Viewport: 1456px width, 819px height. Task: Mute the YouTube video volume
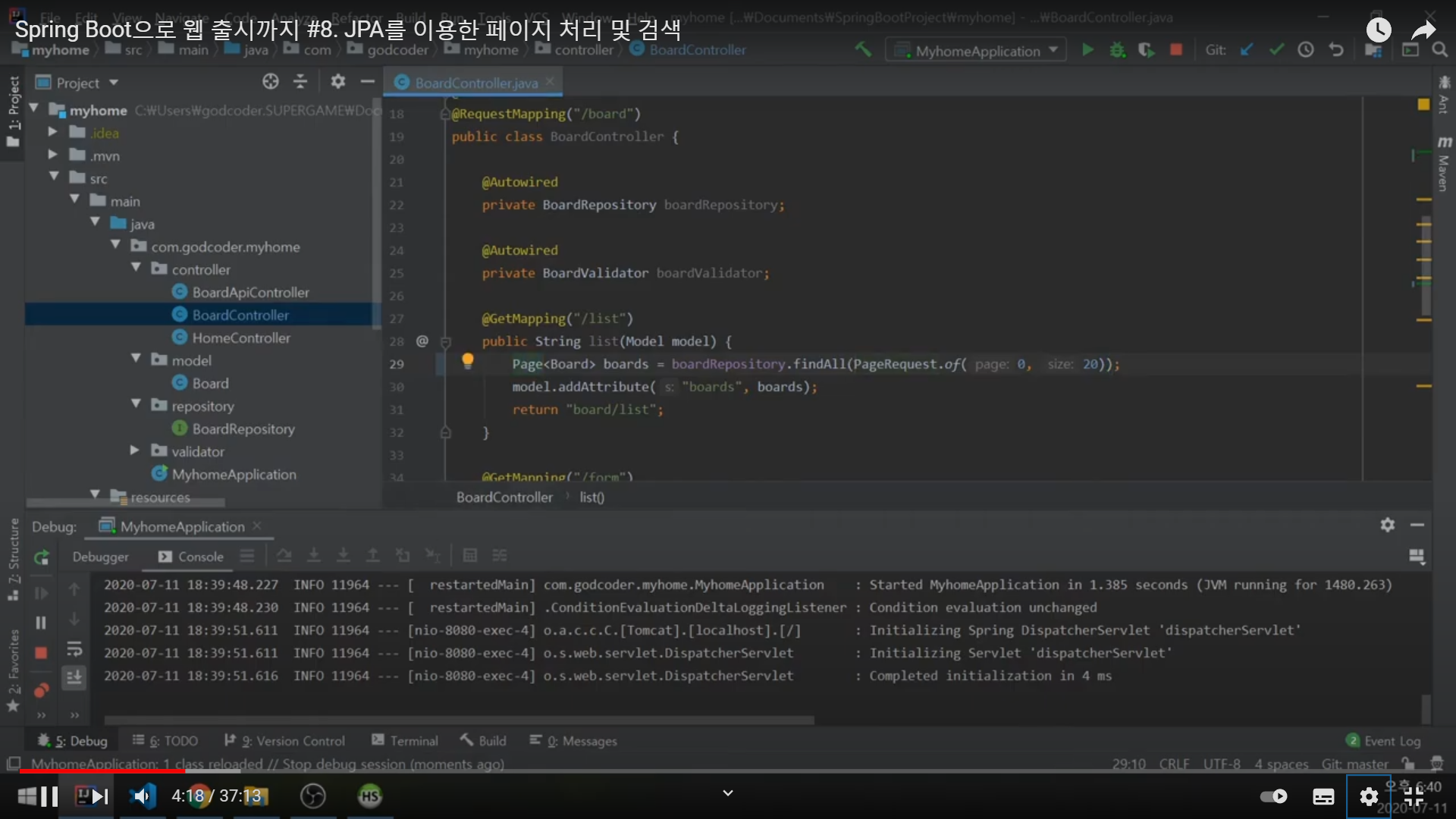(142, 796)
